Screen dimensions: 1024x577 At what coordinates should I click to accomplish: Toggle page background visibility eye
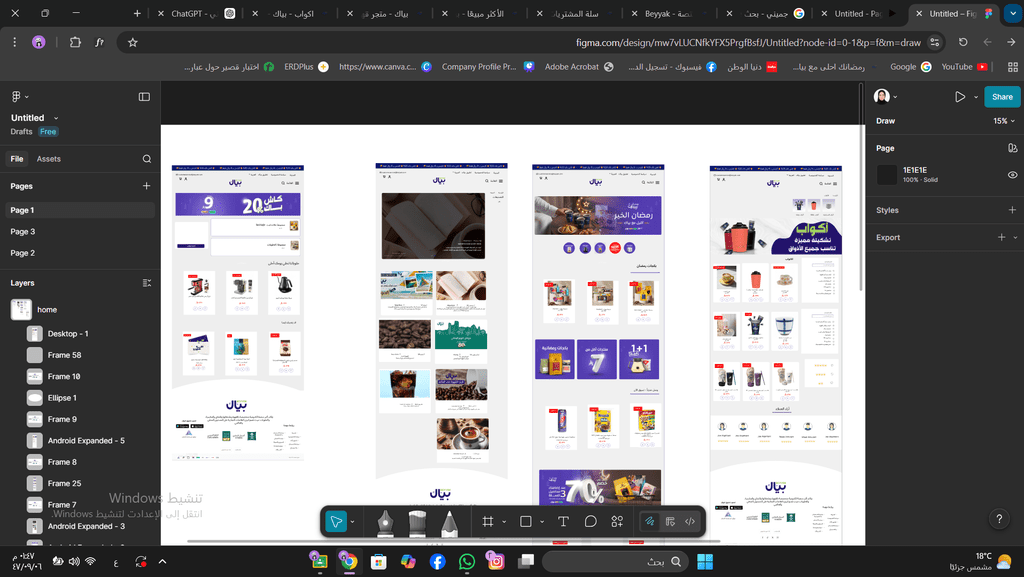(1012, 175)
